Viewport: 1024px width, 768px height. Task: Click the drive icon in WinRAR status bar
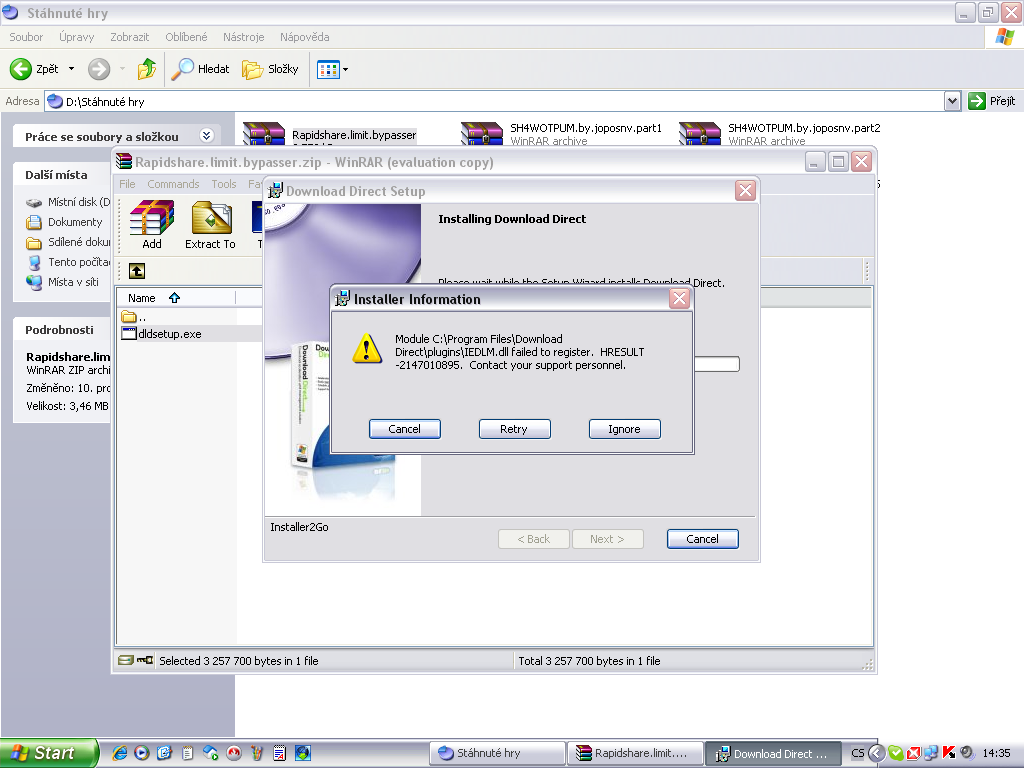[125, 660]
